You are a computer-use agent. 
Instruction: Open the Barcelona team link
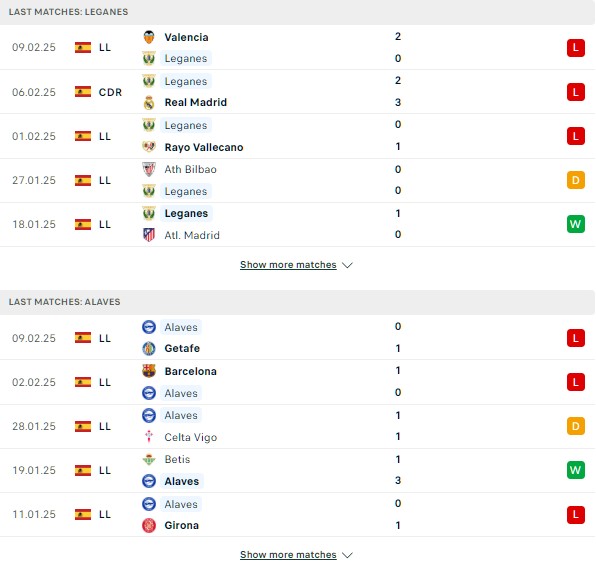point(190,371)
